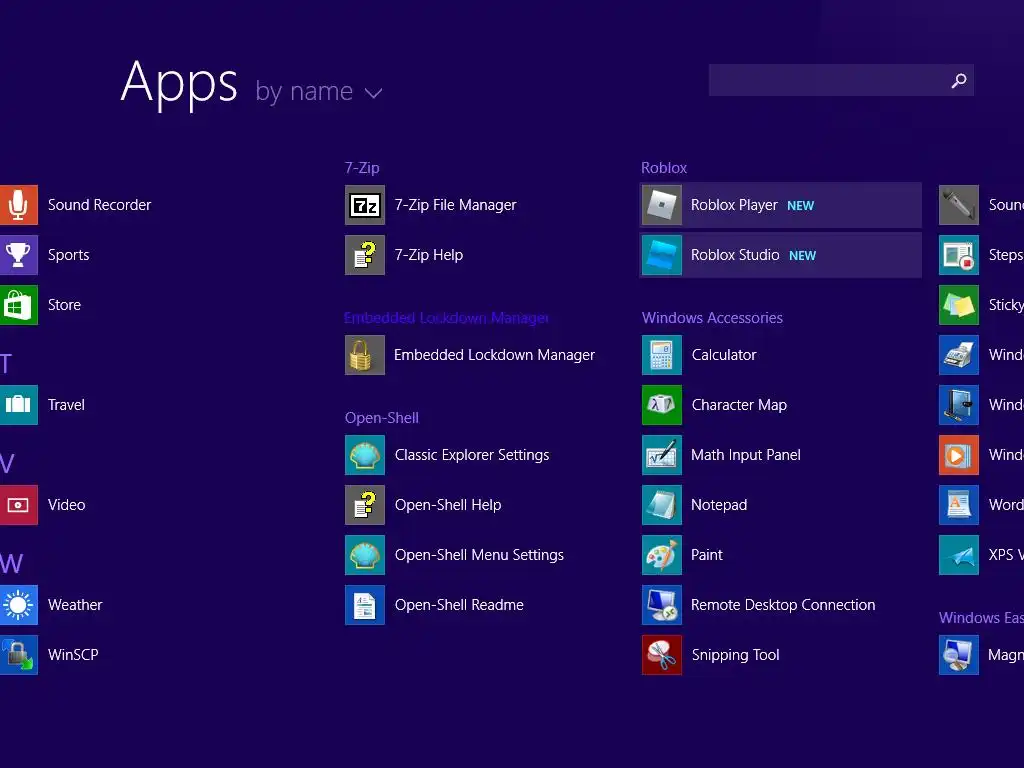Click the 'Sound Recorder' label text
1024x768 pixels.
click(99, 205)
